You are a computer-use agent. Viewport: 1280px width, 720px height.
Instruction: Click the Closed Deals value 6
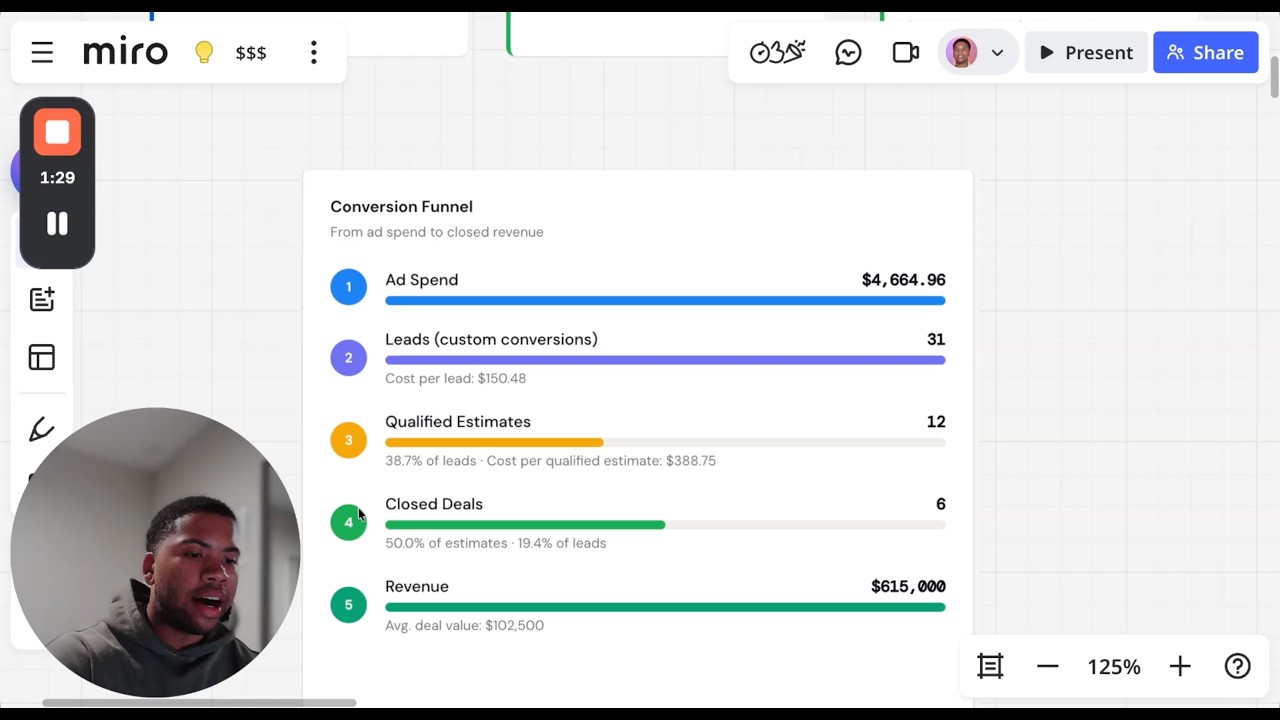940,504
